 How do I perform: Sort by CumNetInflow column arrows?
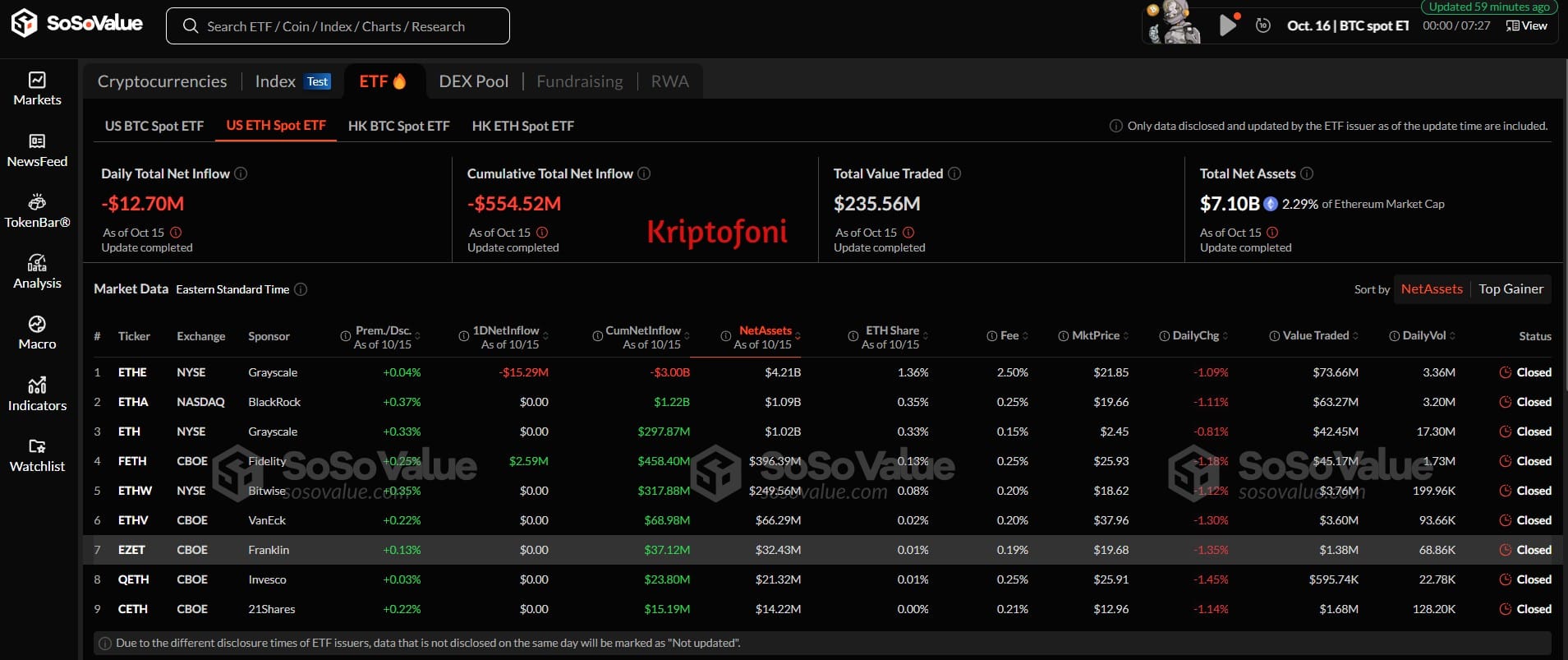687,336
